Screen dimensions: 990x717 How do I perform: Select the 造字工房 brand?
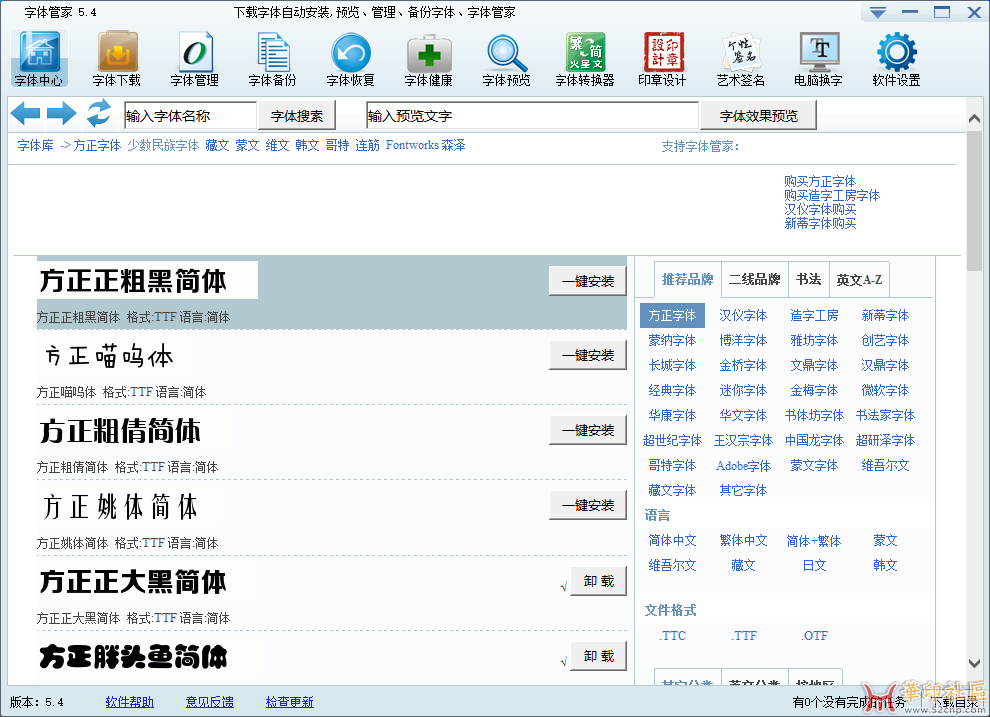click(x=814, y=315)
